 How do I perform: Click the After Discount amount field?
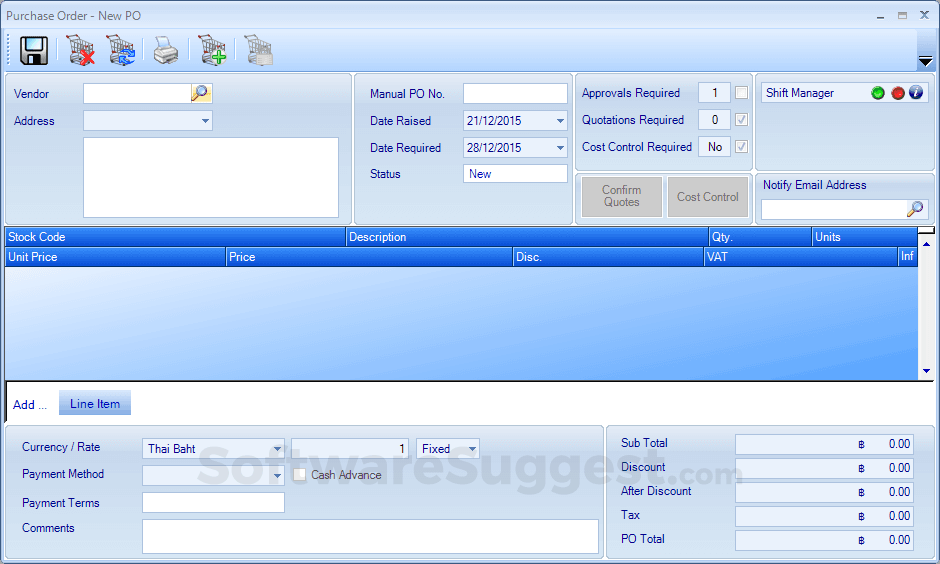pyautogui.click(x=824, y=492)
